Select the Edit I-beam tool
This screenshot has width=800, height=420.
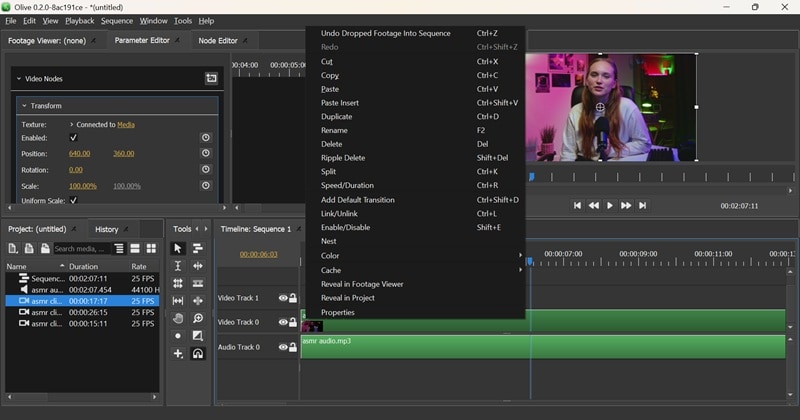[178, 266]
